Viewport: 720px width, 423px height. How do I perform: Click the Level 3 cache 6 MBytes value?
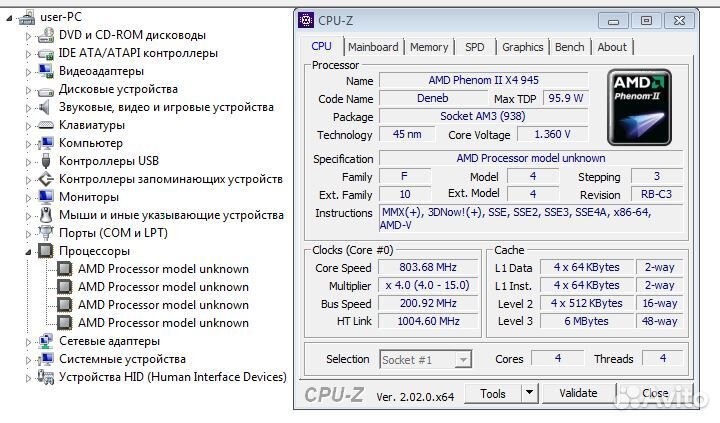tap(586, 321)
